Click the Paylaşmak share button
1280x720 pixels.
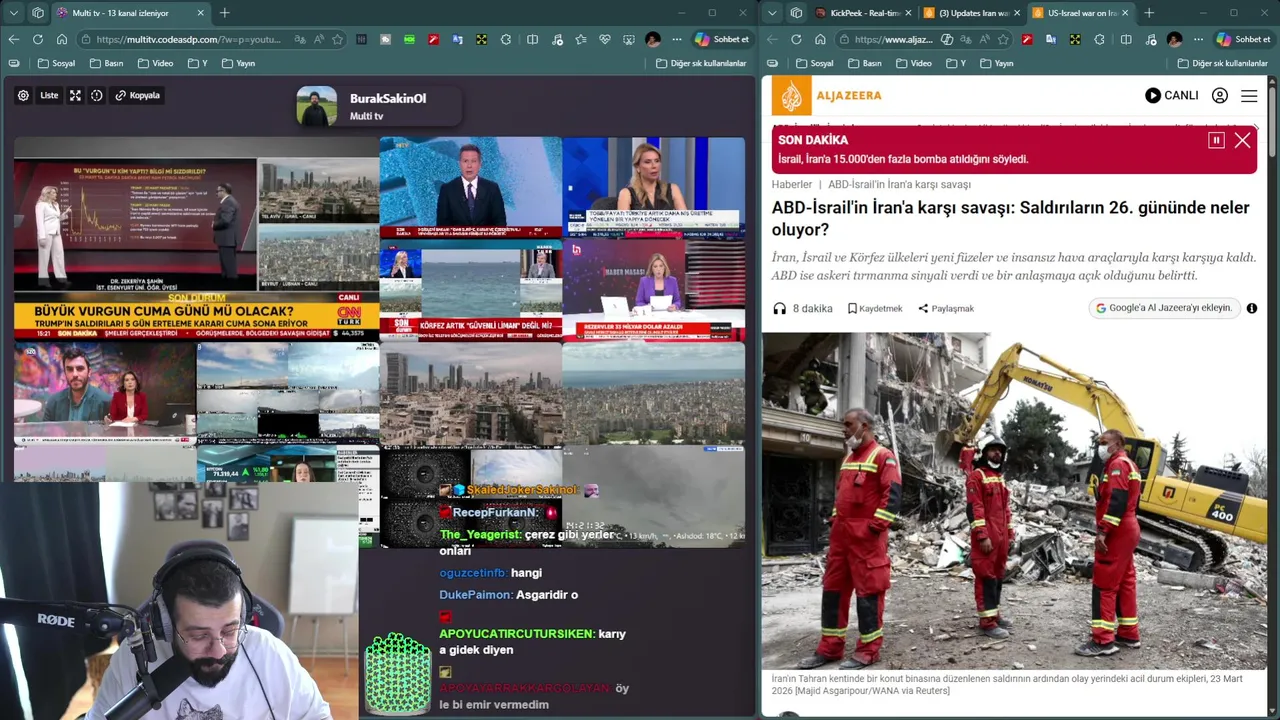coord(946,308)
